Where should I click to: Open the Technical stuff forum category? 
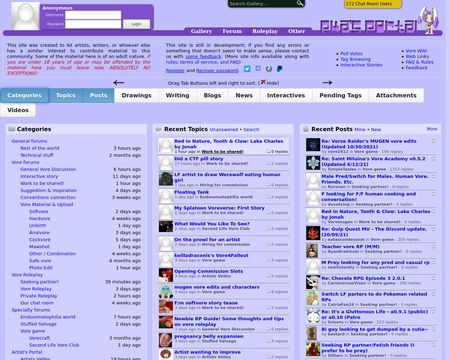coord(37,155)
